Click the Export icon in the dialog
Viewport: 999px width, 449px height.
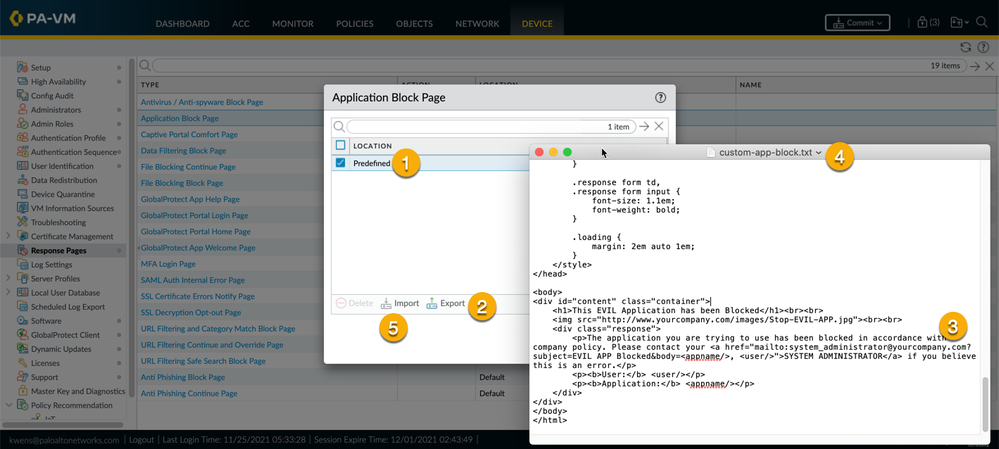[x=432, y=303]
